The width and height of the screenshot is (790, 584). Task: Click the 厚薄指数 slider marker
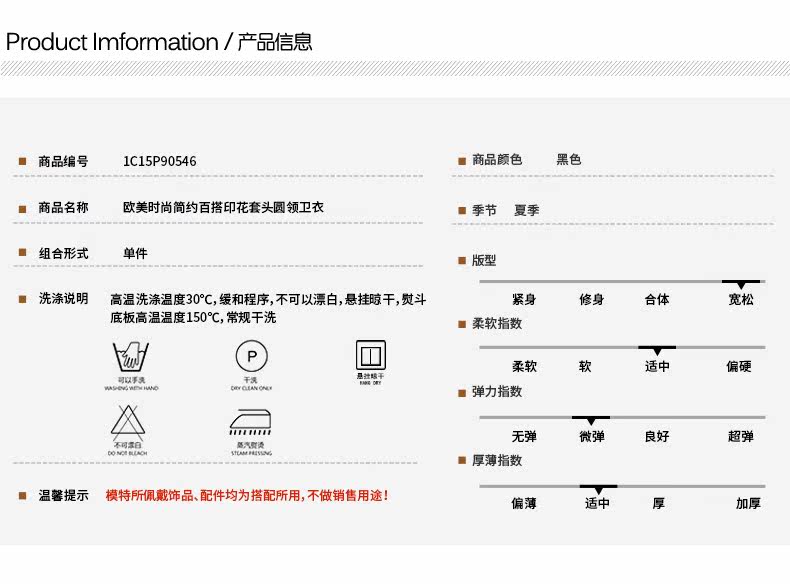point(598,489)
